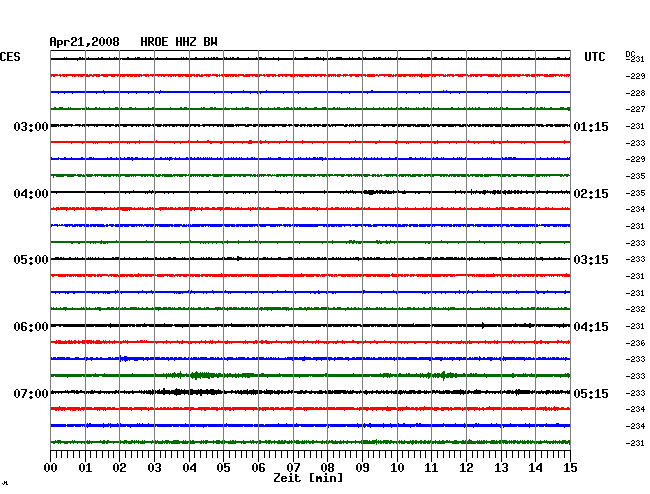Screen dimensions: 650x494
Task: Click the DC offset value -232
Action: 635,309
